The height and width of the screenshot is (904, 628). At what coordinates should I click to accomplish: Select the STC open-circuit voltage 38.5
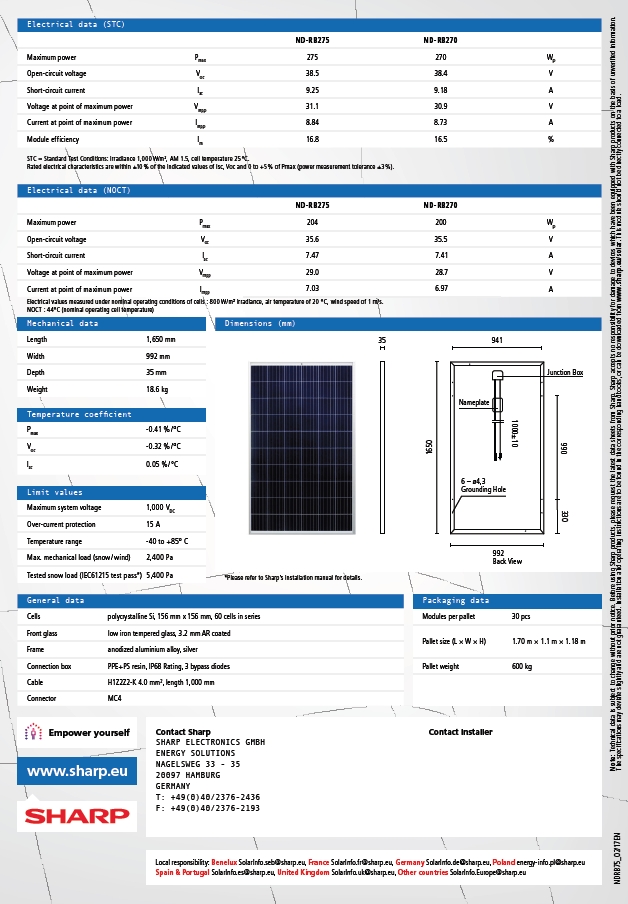click(312, 73)
